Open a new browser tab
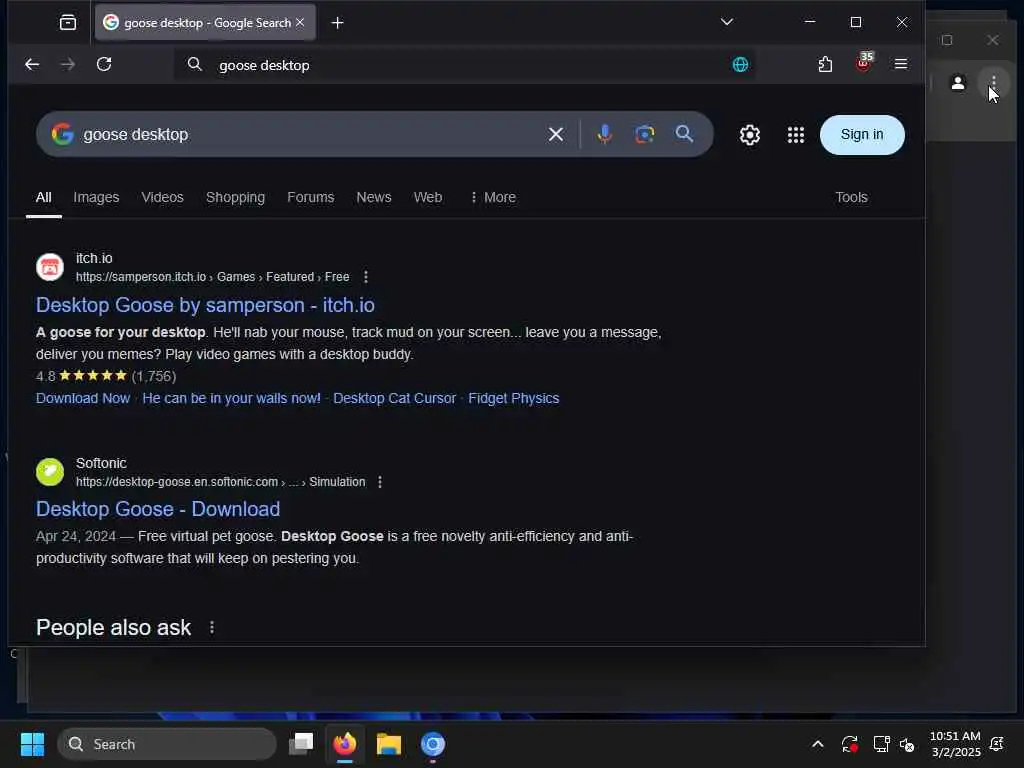Image resolution: width=1024 pixels, height=768 pixels. tap(337, 23)
